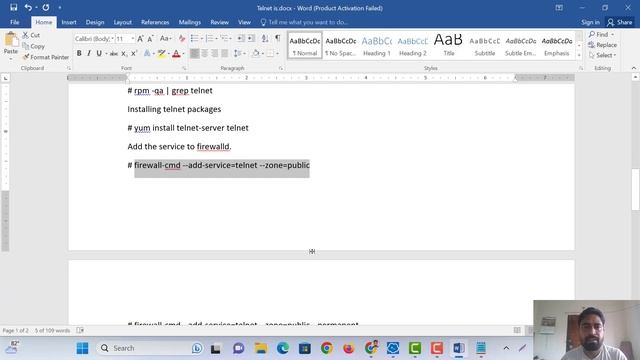The width and height of the screenshot is (640, 360).
Task: Apply the Title style
Action: point(448,45)
